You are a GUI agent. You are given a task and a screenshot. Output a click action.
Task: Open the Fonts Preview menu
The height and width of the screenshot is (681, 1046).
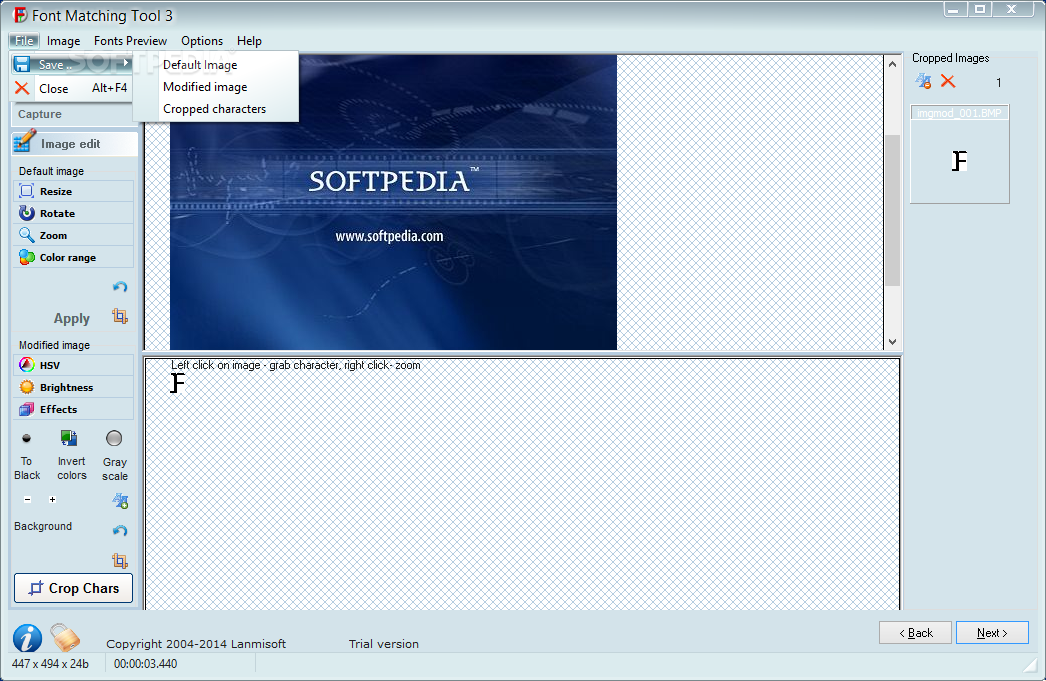[130, 41]
